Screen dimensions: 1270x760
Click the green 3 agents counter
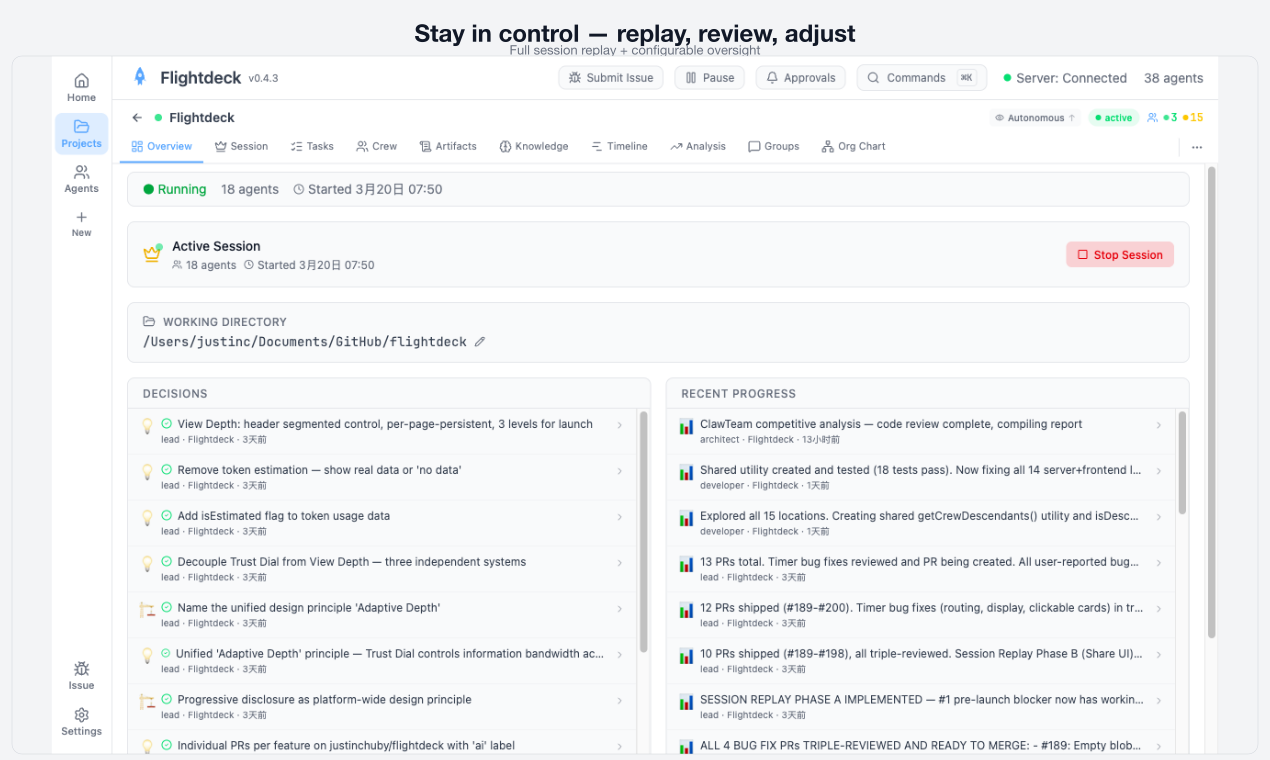coord(1170,118)
